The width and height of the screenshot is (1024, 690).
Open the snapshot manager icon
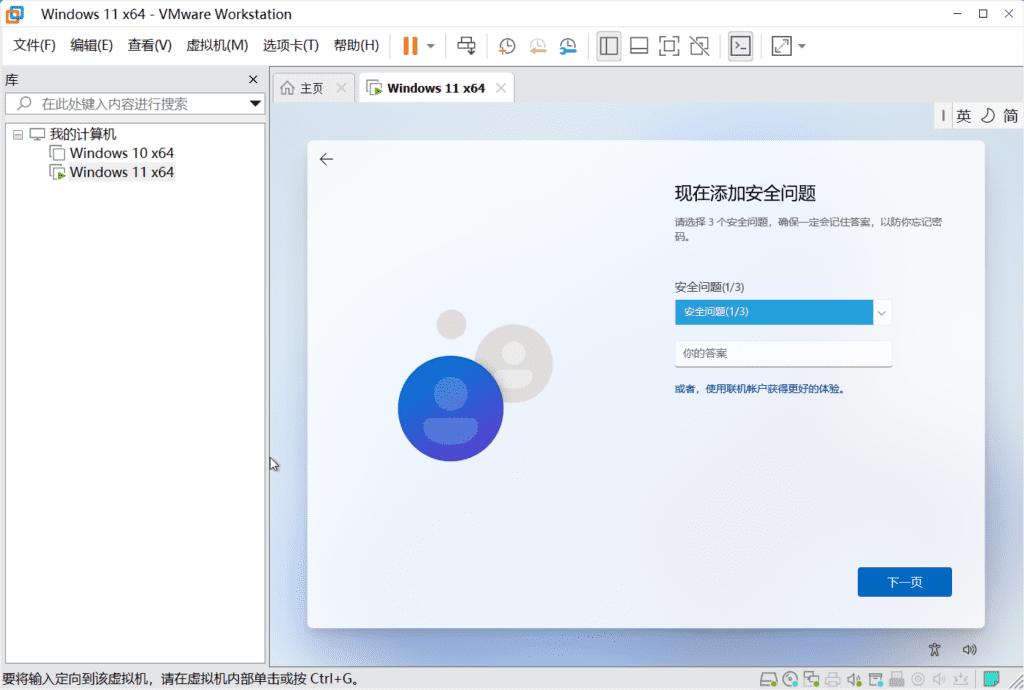point(568,46)
